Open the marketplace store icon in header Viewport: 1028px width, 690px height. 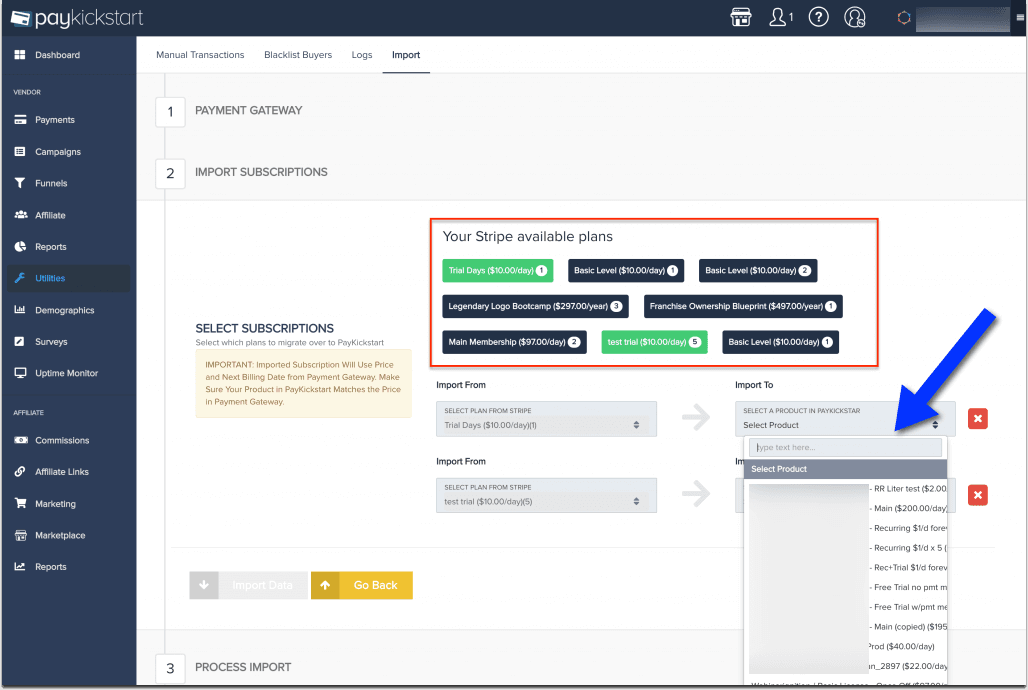[x=741, y=17]
